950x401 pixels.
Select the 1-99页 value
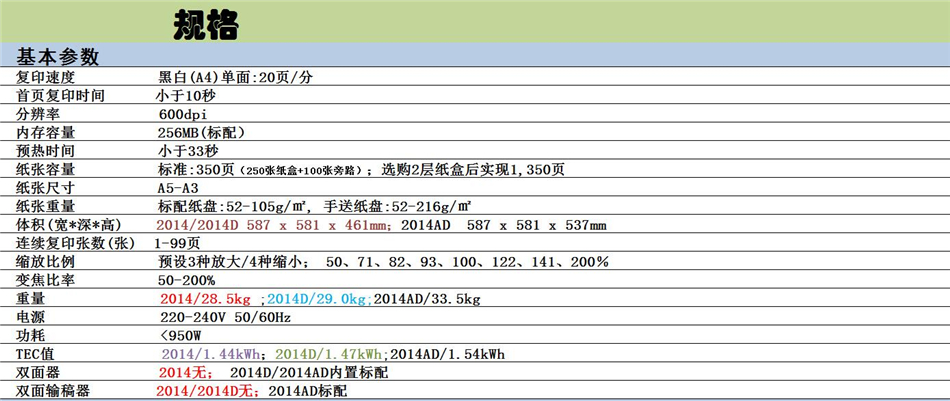[x=178, y=244]
